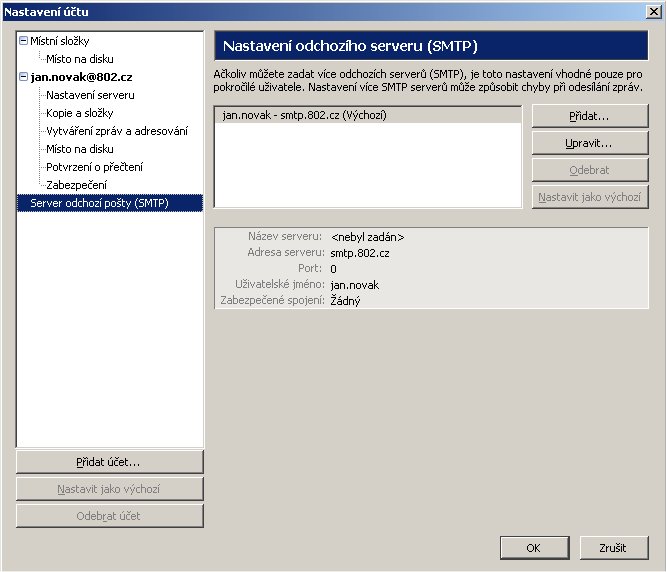This screenshot has width=666, height=572.
Task: Confirm the dialog with OK
Action: (x=533, y=548)
